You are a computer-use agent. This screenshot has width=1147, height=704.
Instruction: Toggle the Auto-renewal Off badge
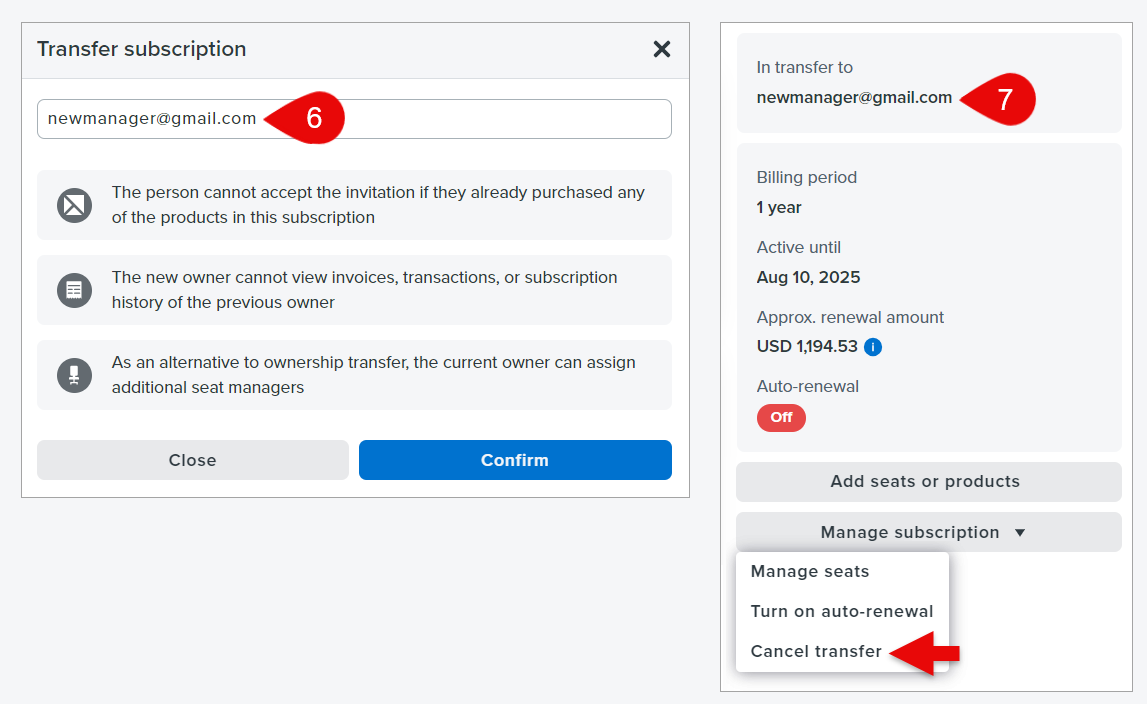781,418
